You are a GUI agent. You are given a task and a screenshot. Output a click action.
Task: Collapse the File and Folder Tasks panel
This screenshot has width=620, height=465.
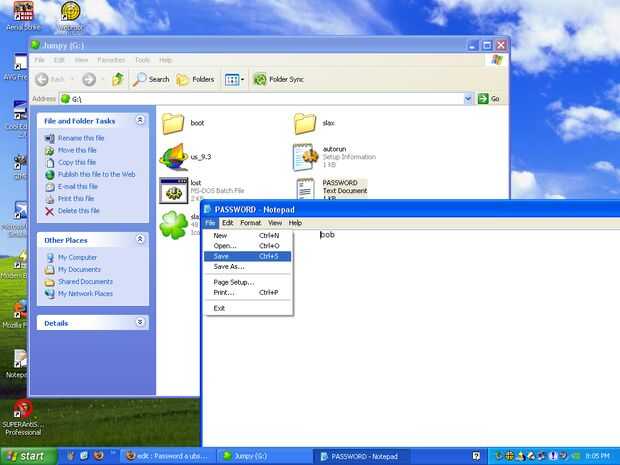140,120
